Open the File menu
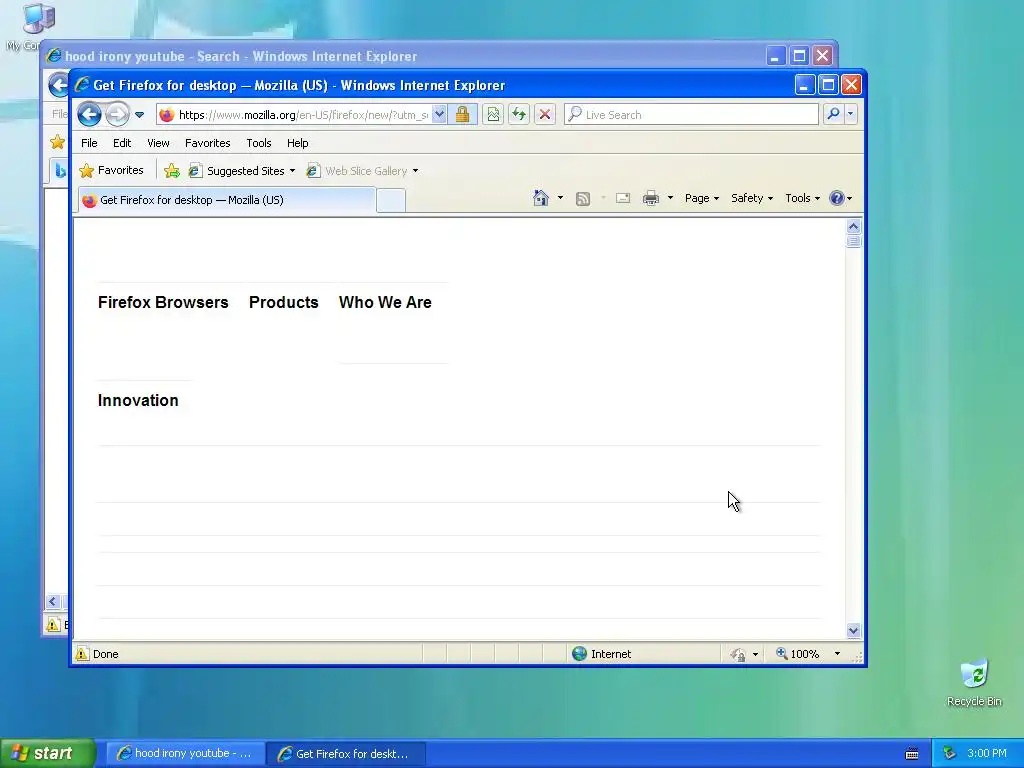Viewport: 1024px width, 768px height. pos(89,143)
